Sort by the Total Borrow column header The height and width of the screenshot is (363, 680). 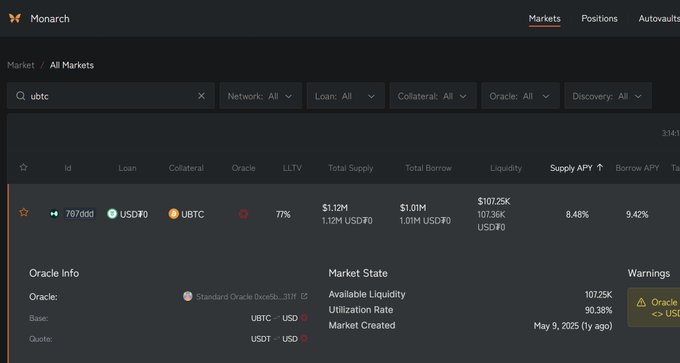point(428,168)
